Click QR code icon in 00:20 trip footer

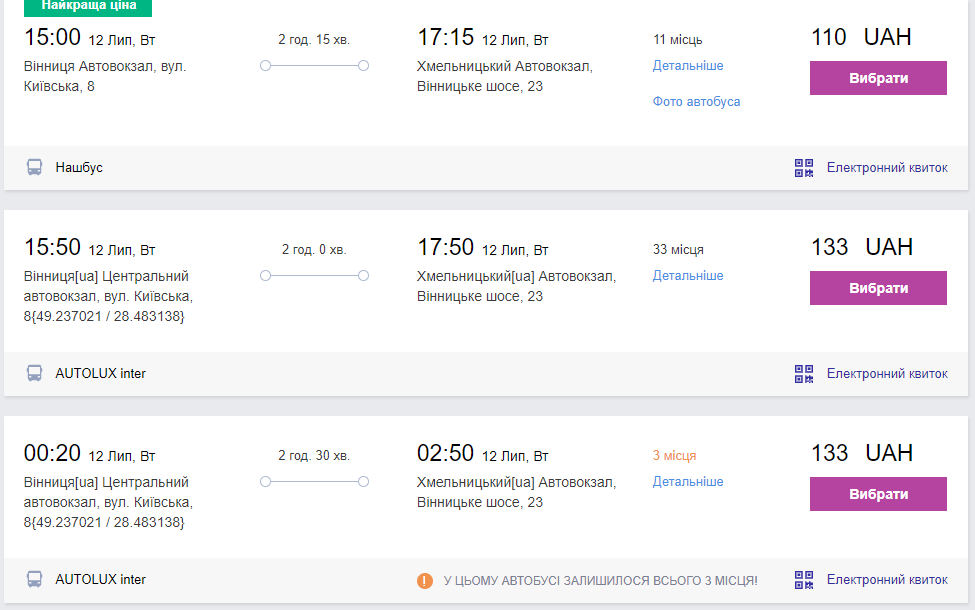[x=804, y=580]
